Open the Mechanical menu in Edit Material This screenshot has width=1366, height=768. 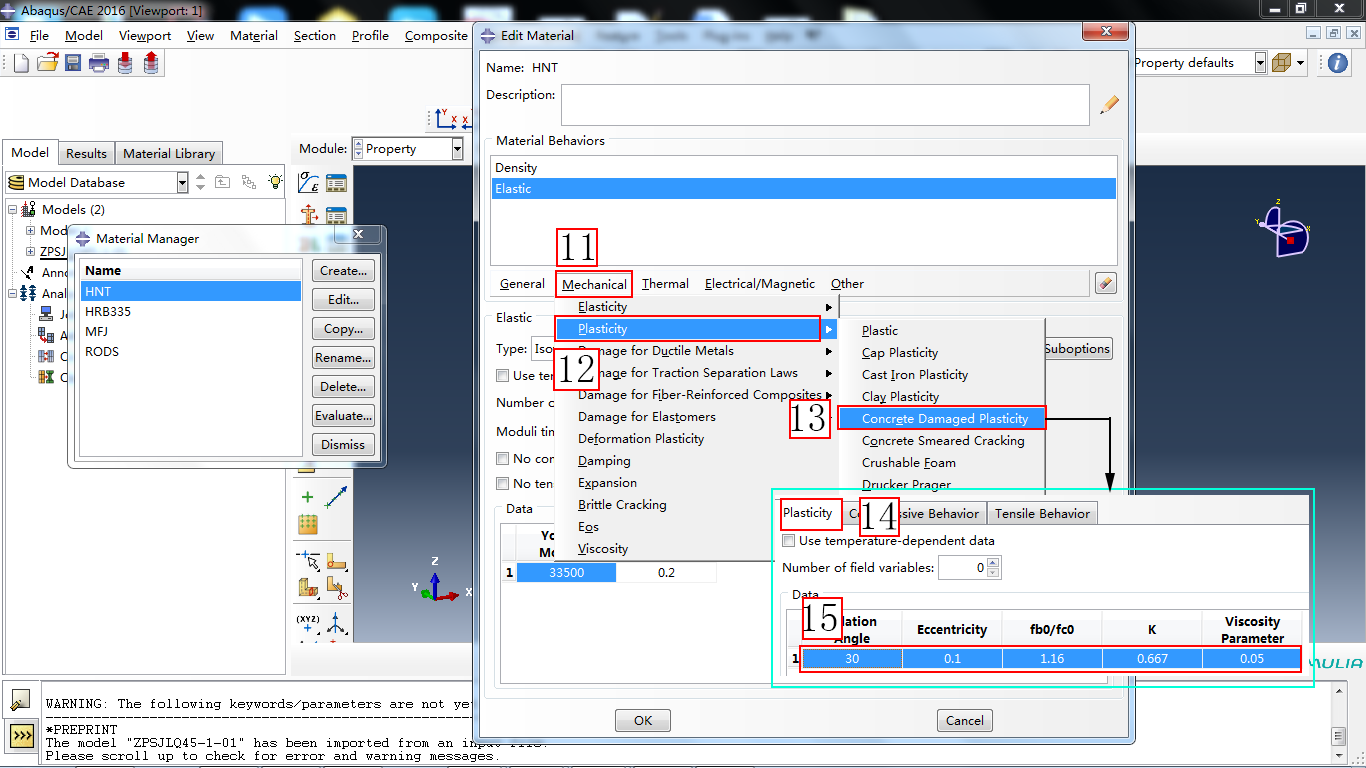(594, 284)
